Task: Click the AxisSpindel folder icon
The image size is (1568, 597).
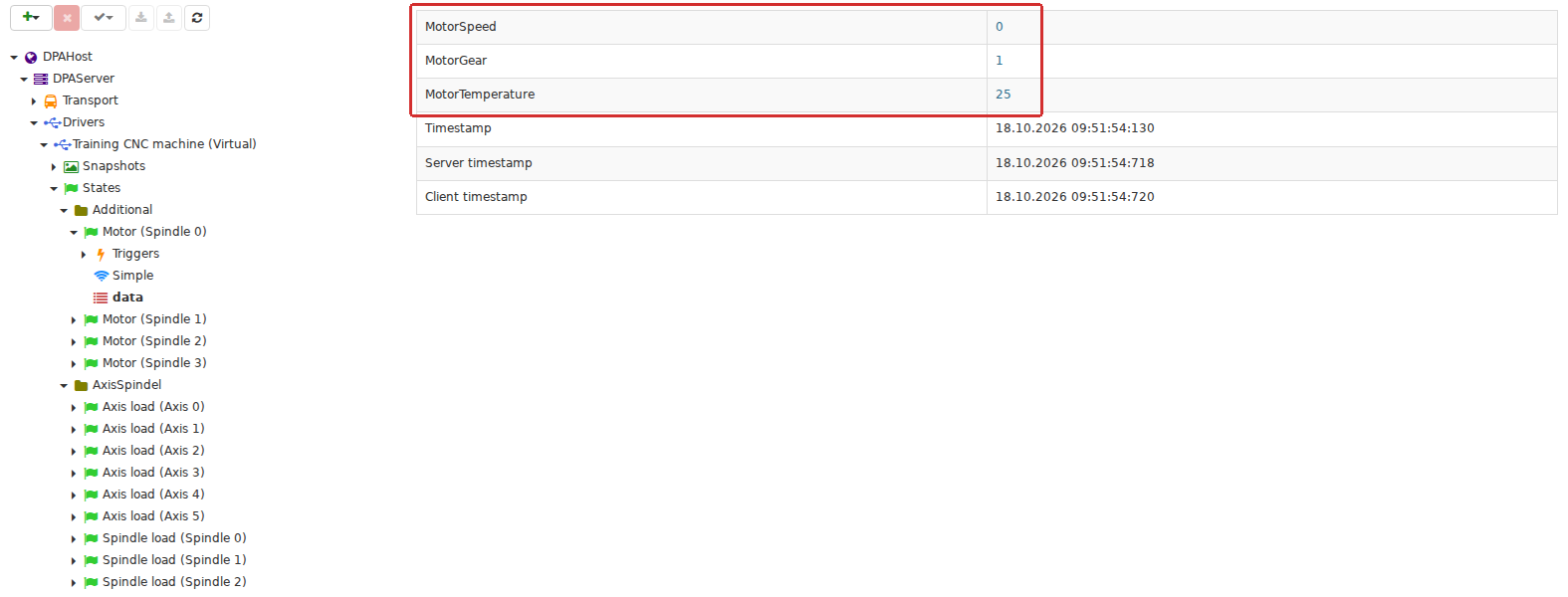Action: pos(81,386)
